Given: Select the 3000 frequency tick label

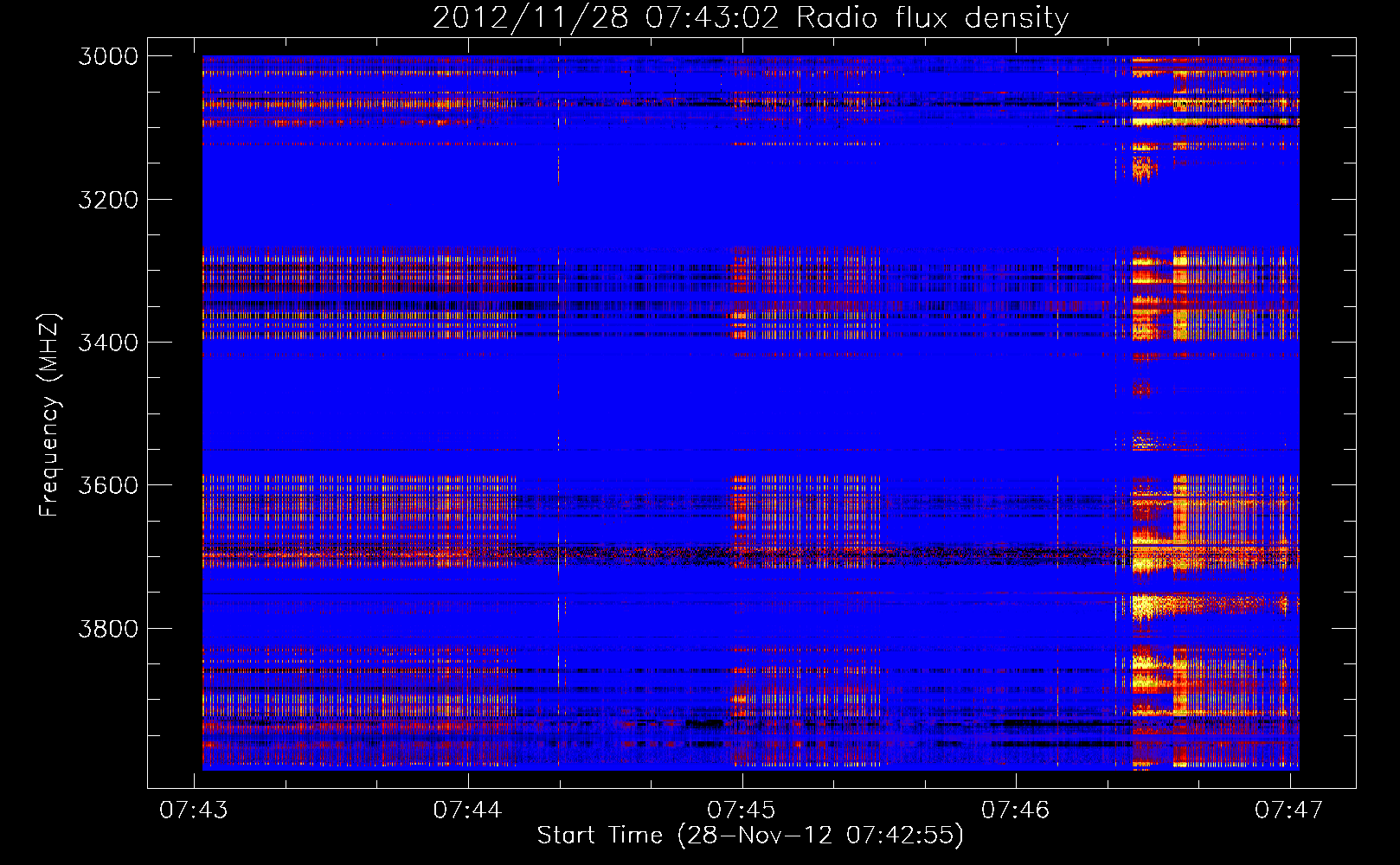Looking at the screenshot, I should [108, 56].
